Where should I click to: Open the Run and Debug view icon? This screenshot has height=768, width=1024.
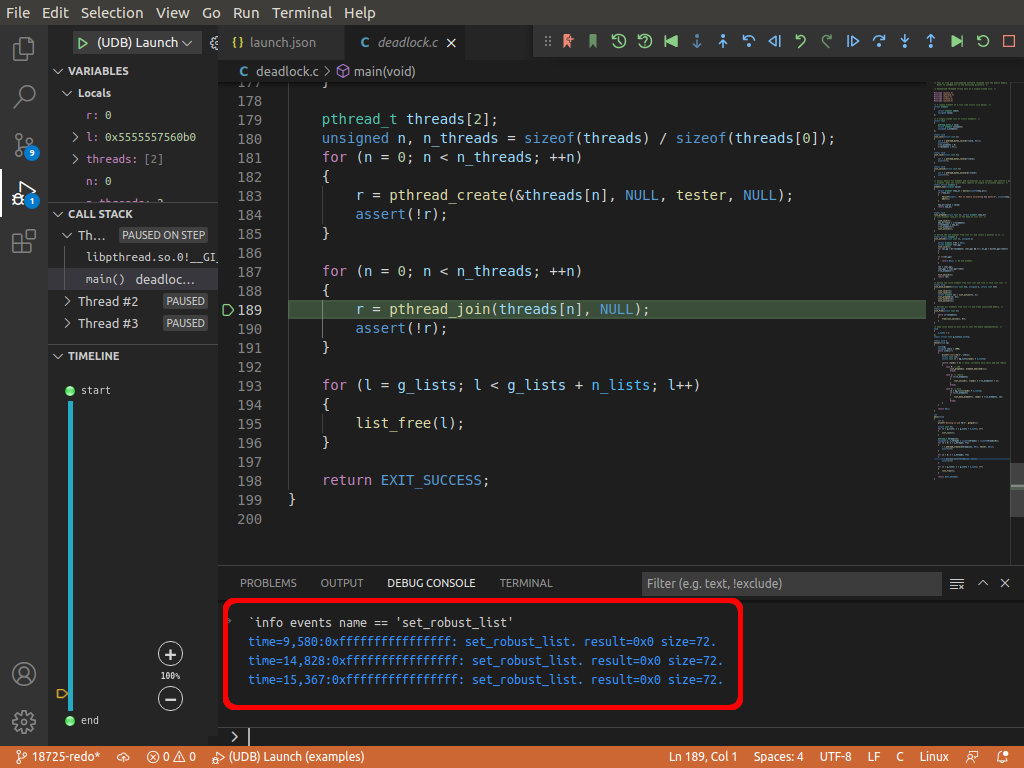[25, 194]
